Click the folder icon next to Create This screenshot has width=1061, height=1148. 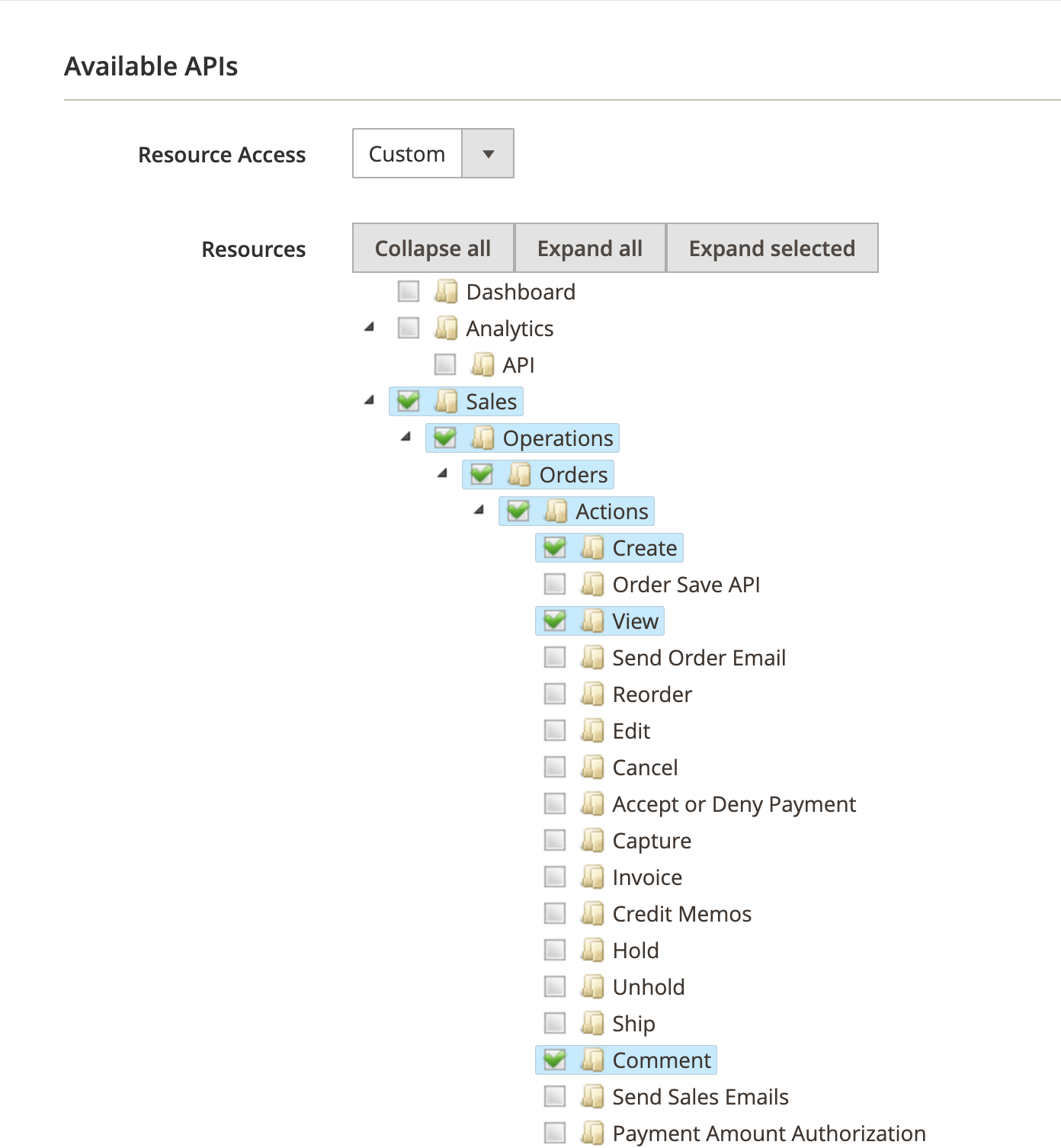click(592, 547)
